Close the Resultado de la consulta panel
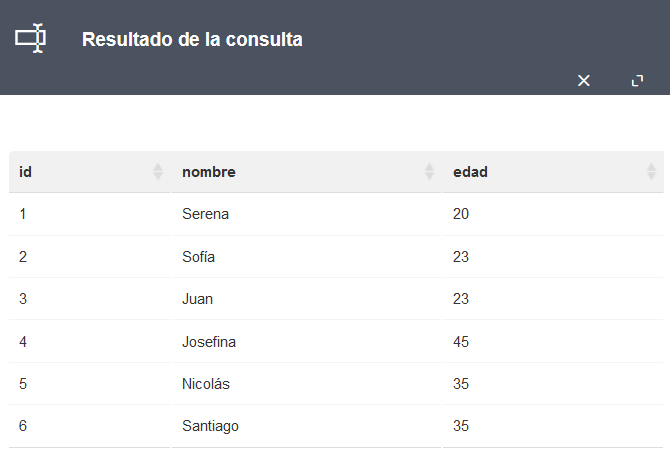The image size is (670, 470). coord(584,80)
